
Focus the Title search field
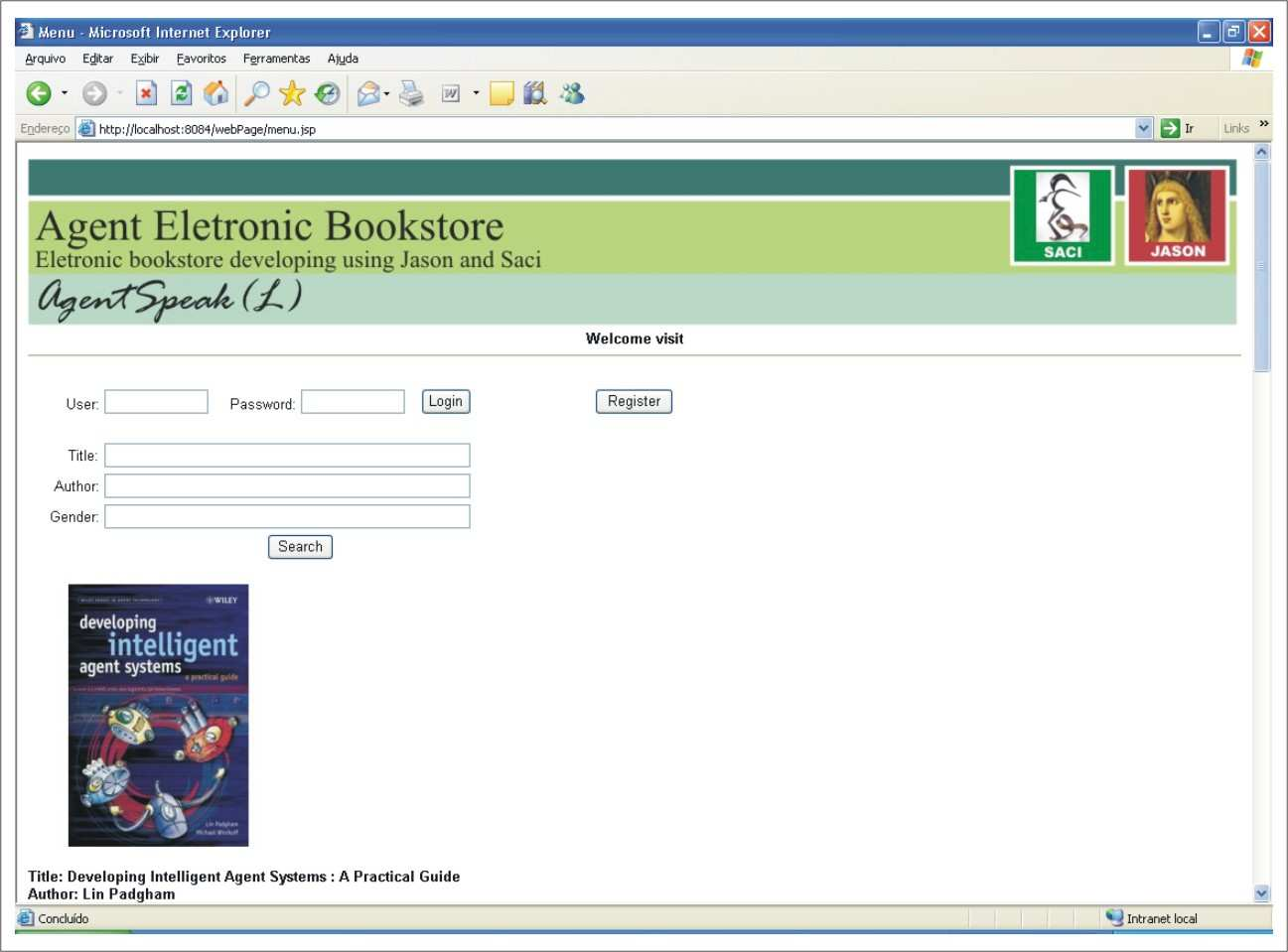click(x=287, y=456)
